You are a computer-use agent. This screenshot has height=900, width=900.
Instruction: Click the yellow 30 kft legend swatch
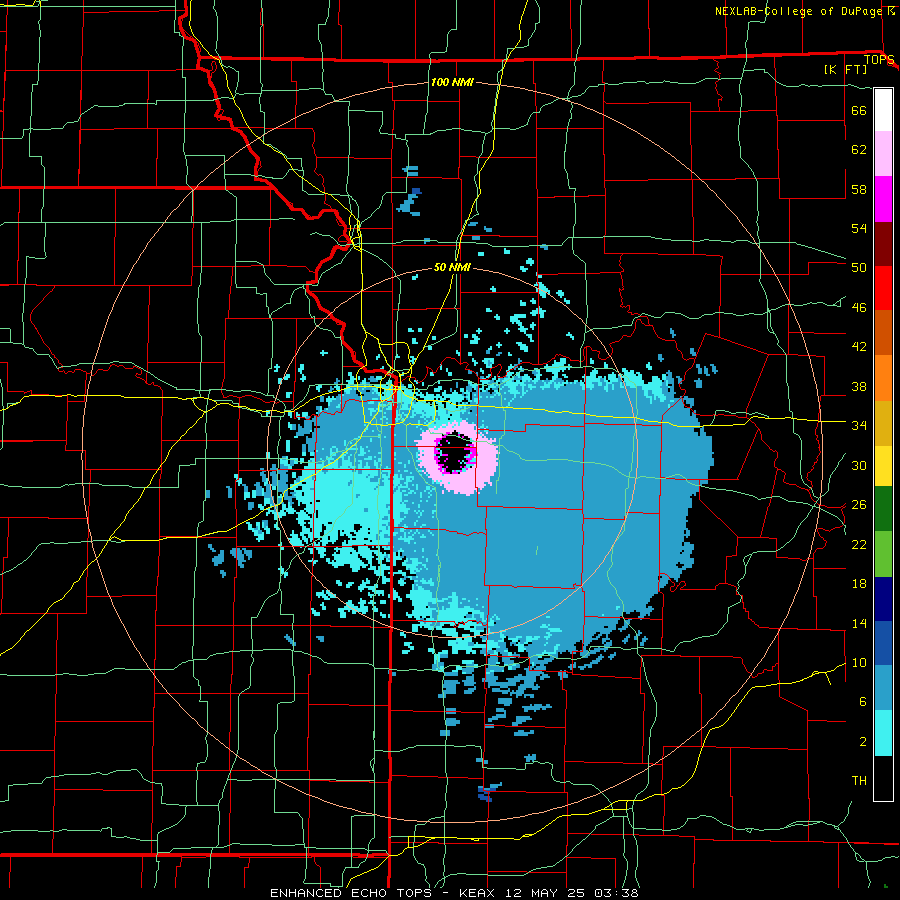883,466
